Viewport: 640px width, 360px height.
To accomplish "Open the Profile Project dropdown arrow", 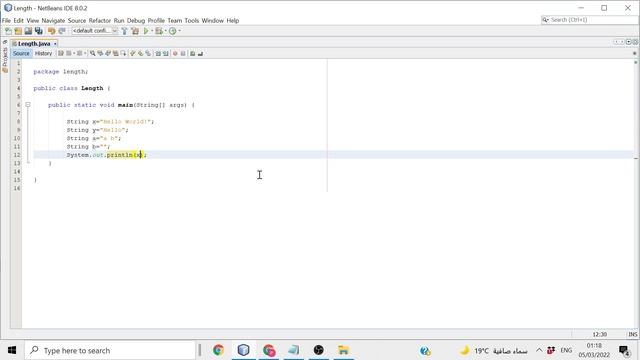I will pyautogui.click(x=179, y=31).
